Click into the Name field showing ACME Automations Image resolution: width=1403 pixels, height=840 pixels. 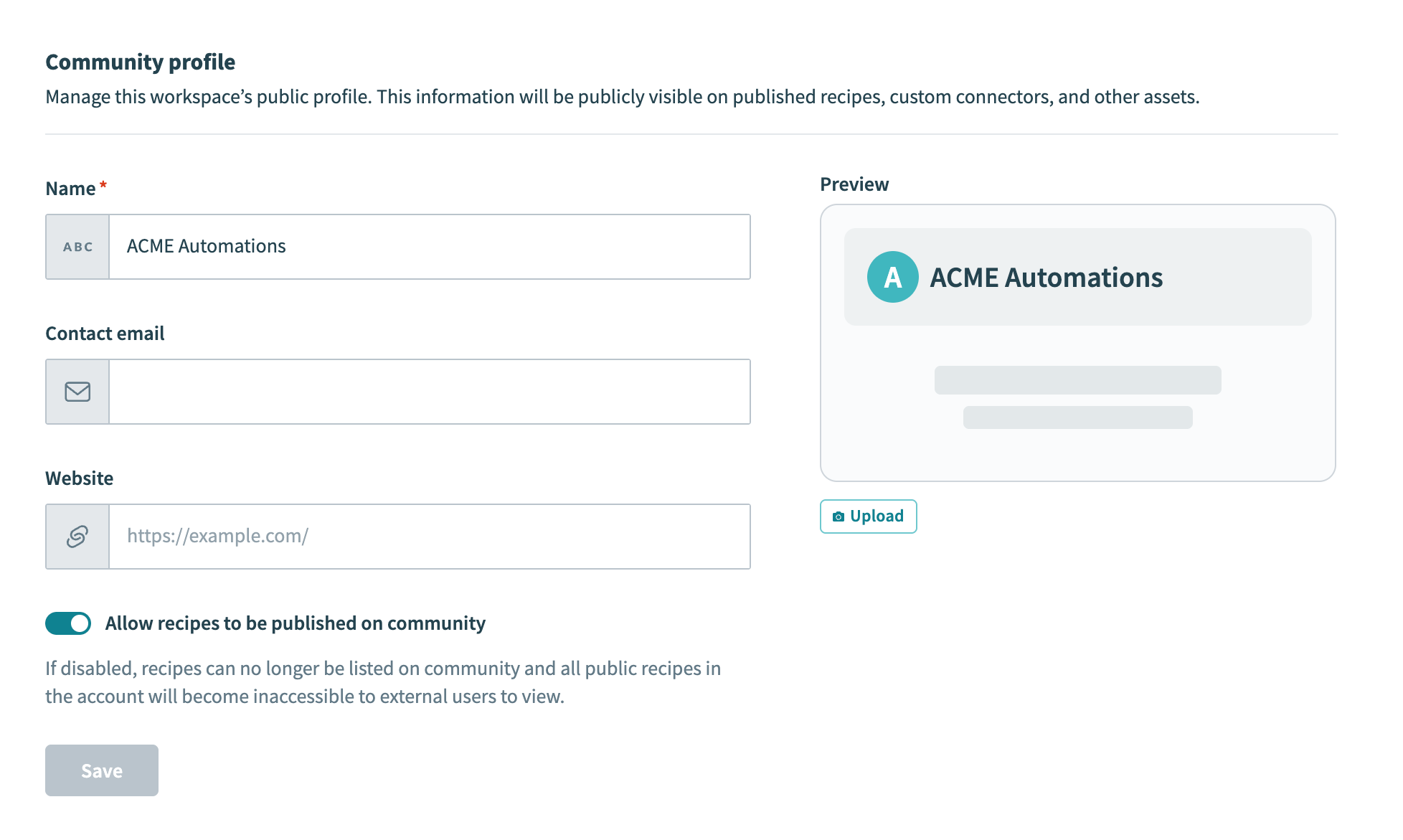[429, 246]
